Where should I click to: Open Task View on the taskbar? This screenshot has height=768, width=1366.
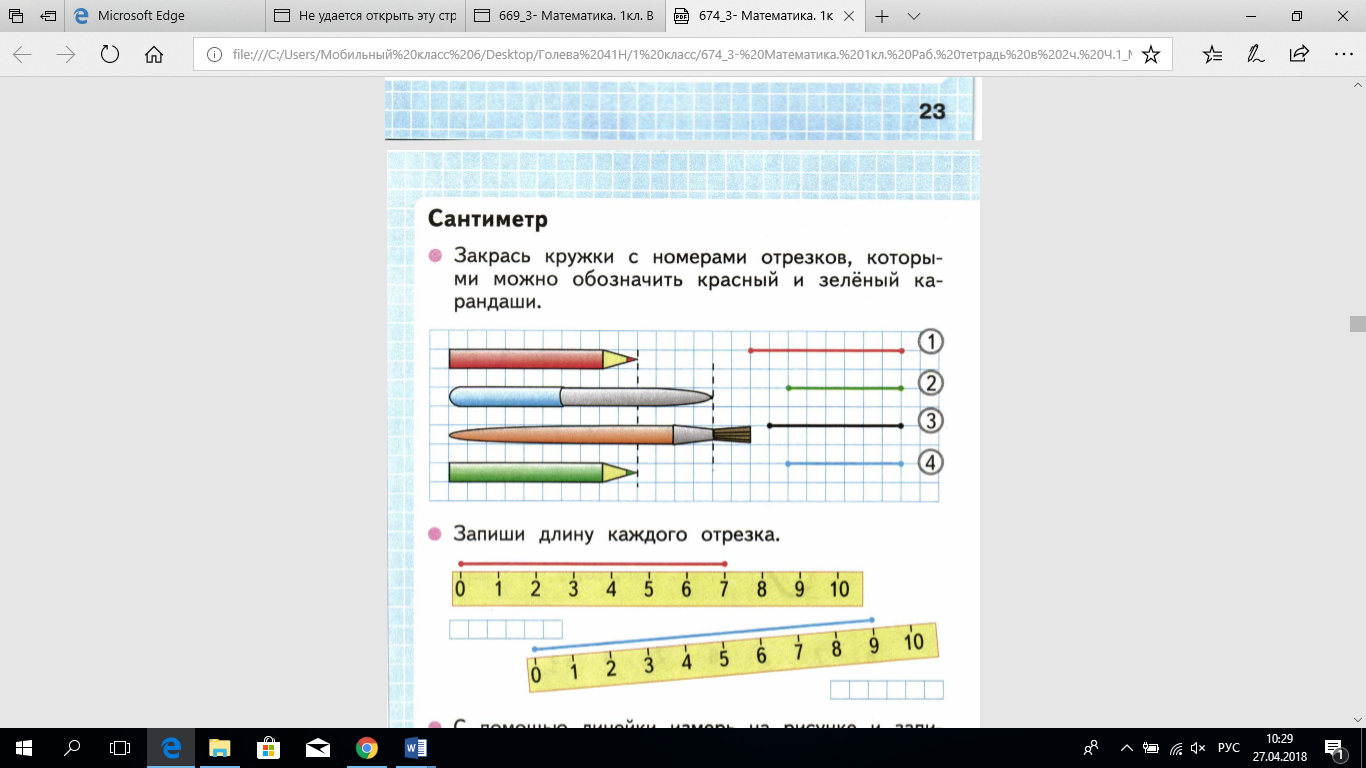click(120, 748)
